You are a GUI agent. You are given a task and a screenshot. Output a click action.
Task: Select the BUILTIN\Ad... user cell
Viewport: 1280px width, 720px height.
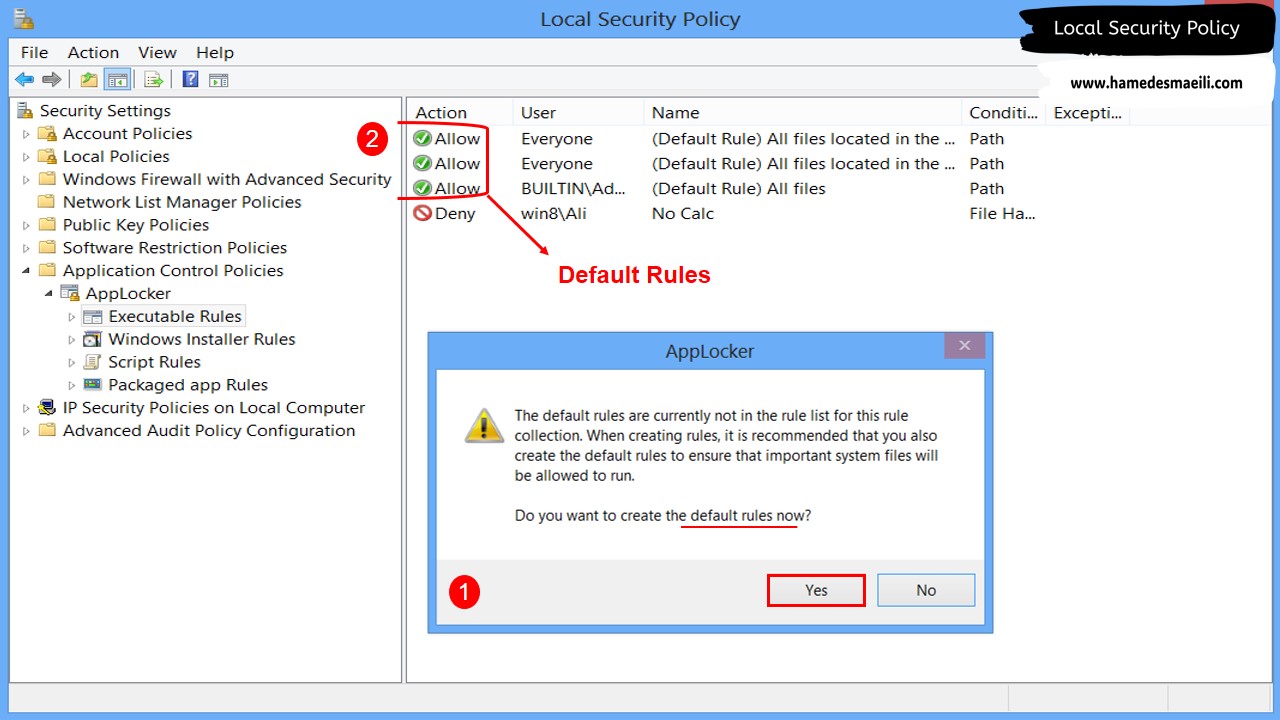pos(574,188)
